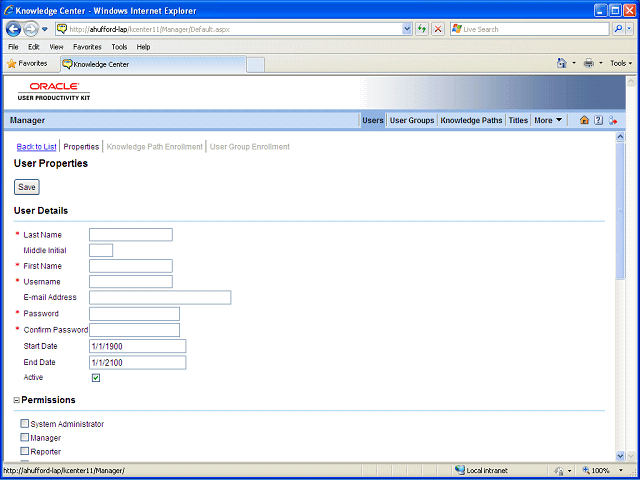Check the System Administrator permission

click(x=25, y=423)
